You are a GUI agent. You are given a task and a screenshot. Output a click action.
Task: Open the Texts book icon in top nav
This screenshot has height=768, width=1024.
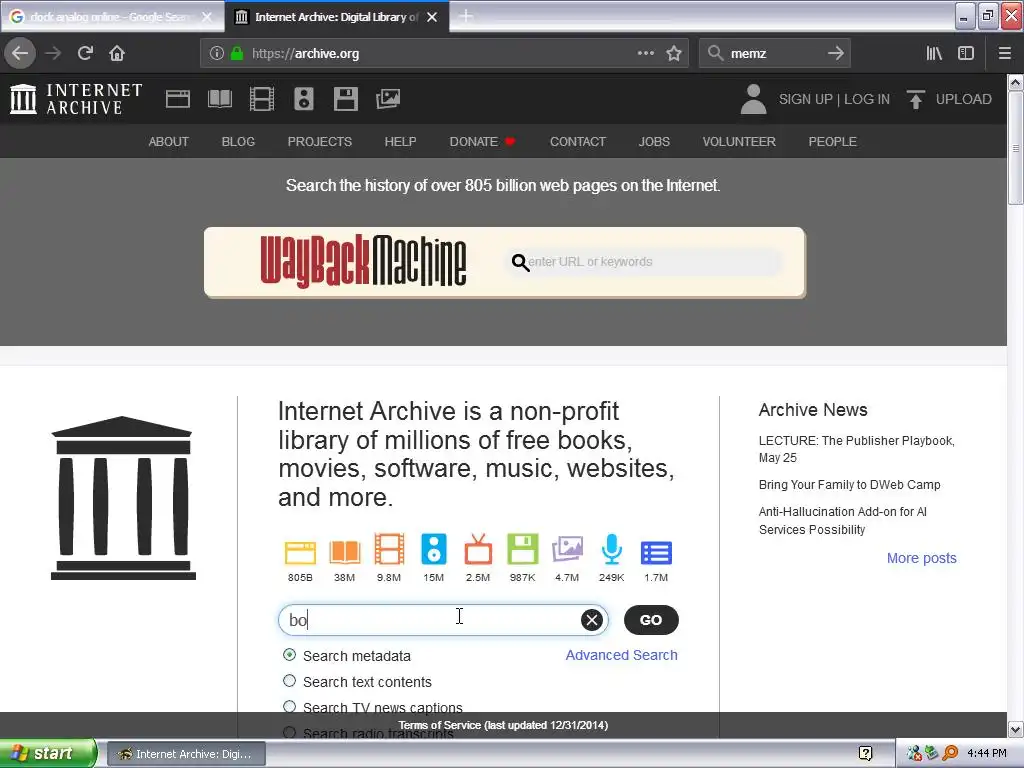[219, 99]
